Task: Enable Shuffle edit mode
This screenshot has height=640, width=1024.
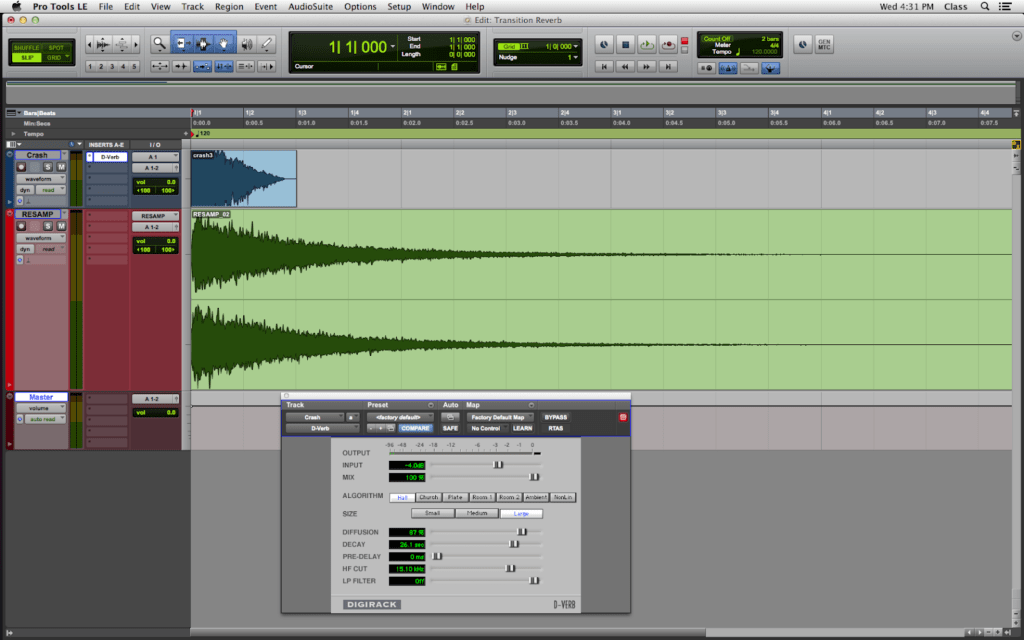Action: coord(25,48)
